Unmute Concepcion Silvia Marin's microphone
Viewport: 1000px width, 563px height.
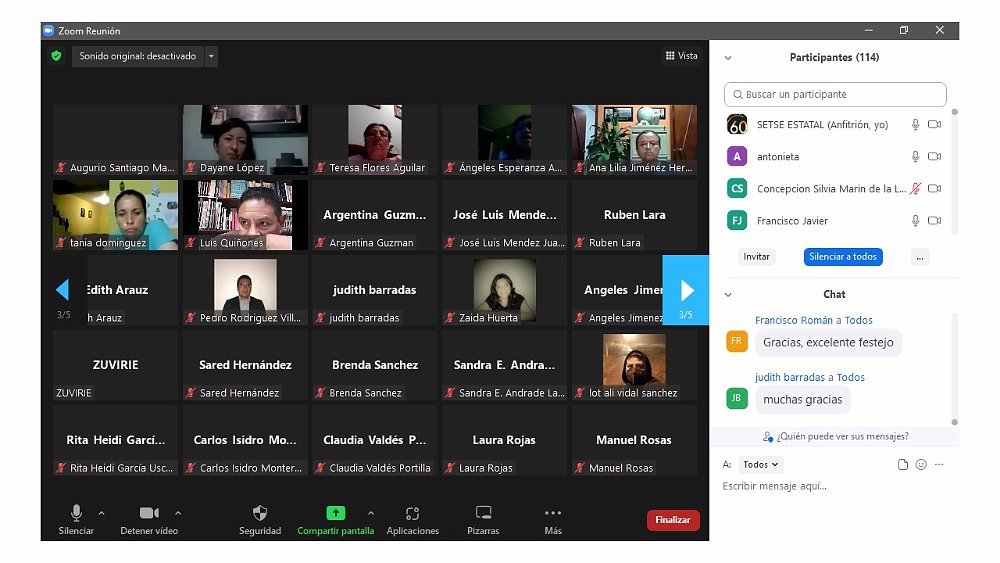pyautogui.click(x=915, y=189)
